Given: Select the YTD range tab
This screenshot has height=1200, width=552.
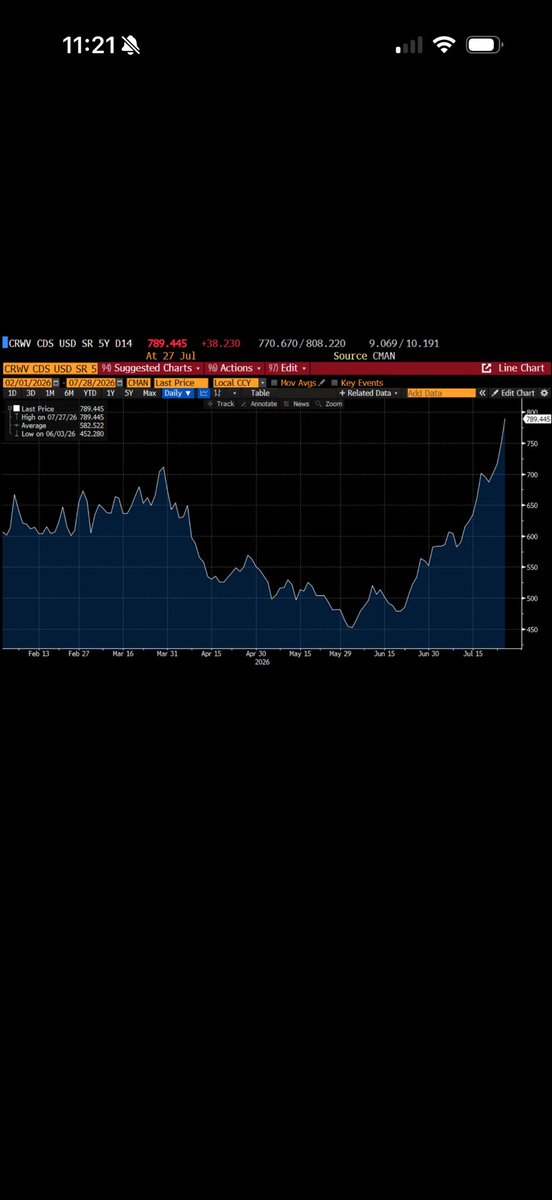Looking at the screenshot, I should coord(90,393).
